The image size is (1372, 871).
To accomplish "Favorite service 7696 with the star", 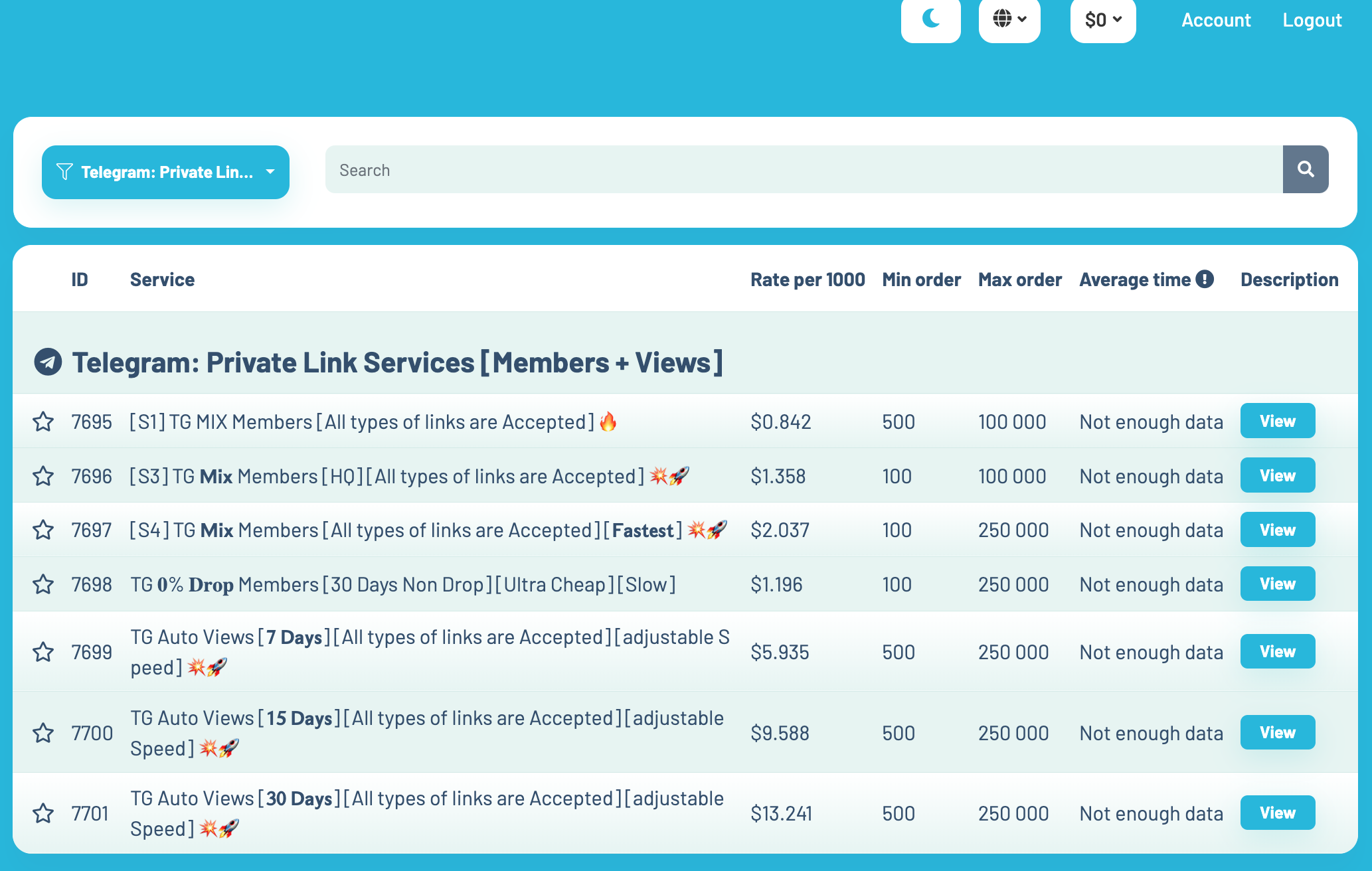I will coord(43,476).
